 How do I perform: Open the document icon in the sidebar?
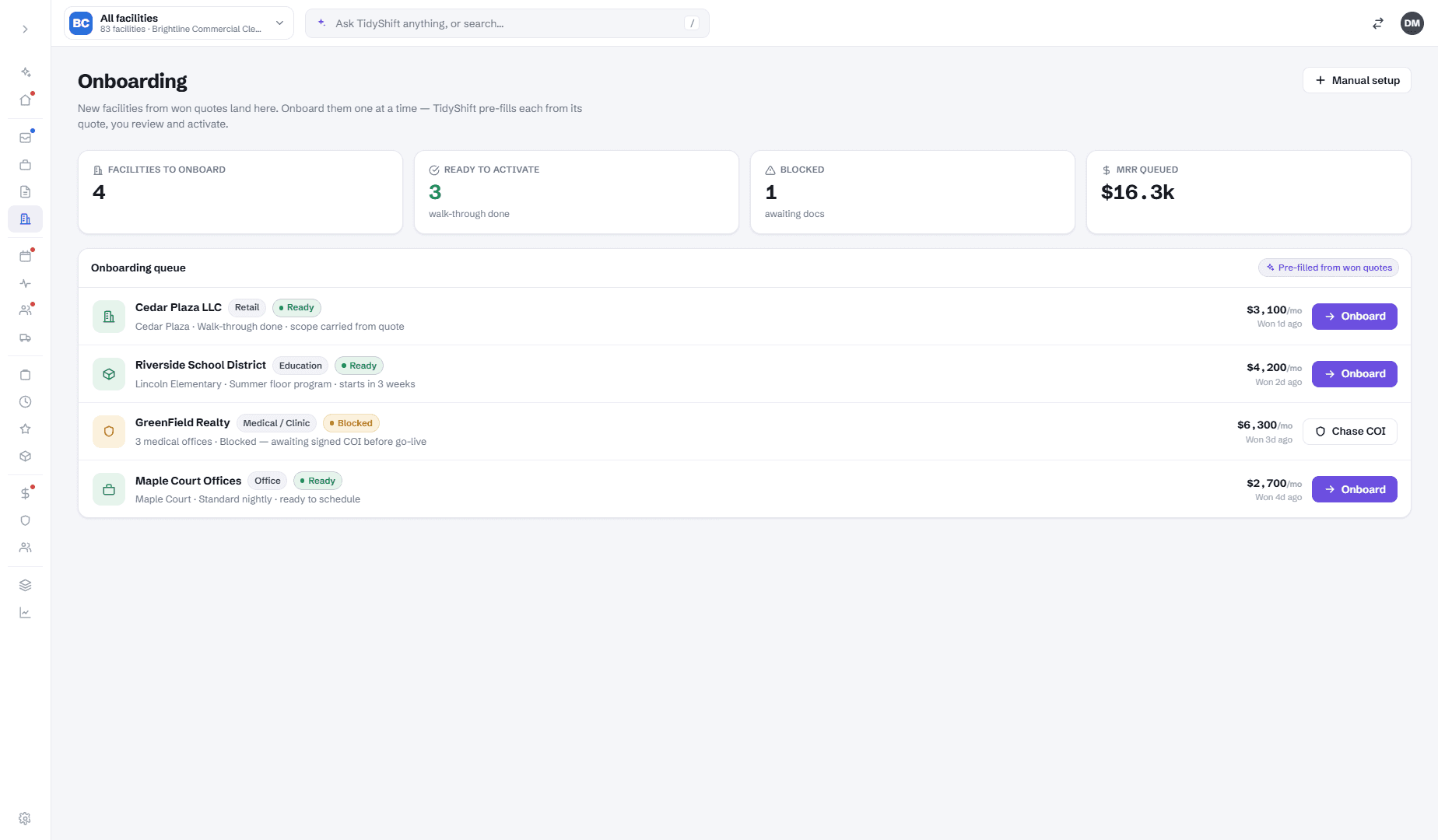(x=25, y=192)
